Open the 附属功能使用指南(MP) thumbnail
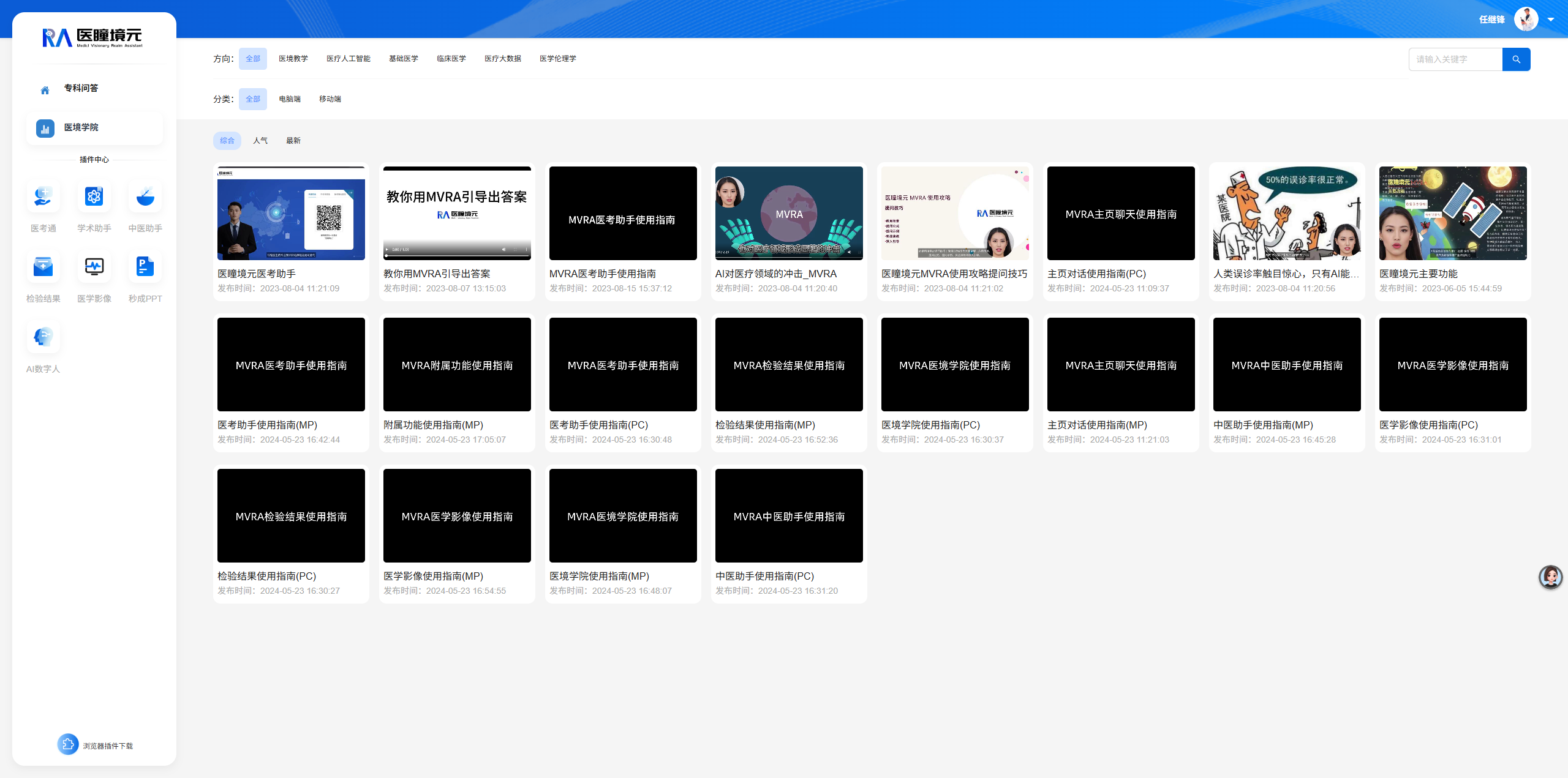This screenshot has width=1568, height=778. [x=457, y=364]
